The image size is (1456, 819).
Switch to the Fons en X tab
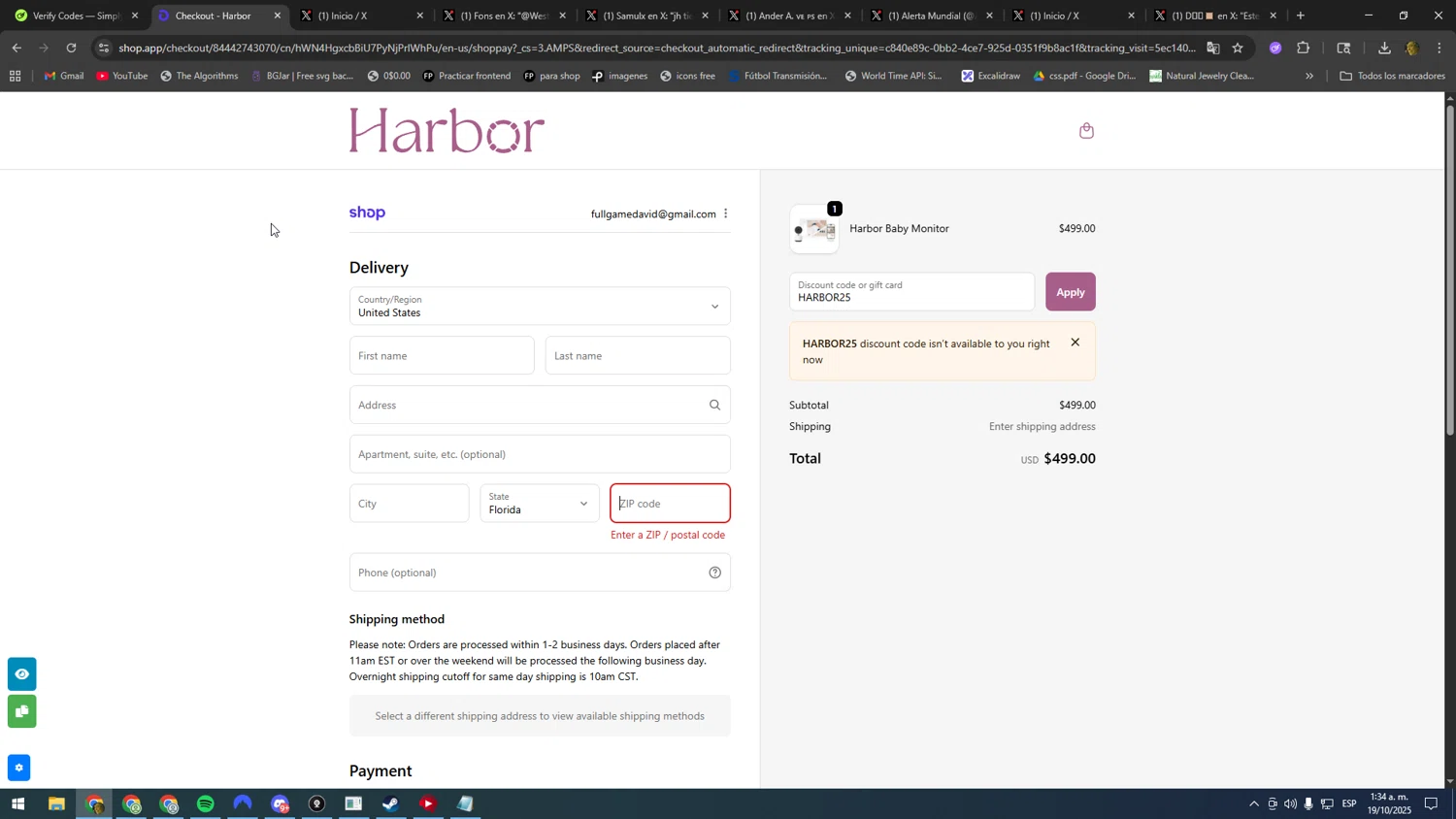505,16
